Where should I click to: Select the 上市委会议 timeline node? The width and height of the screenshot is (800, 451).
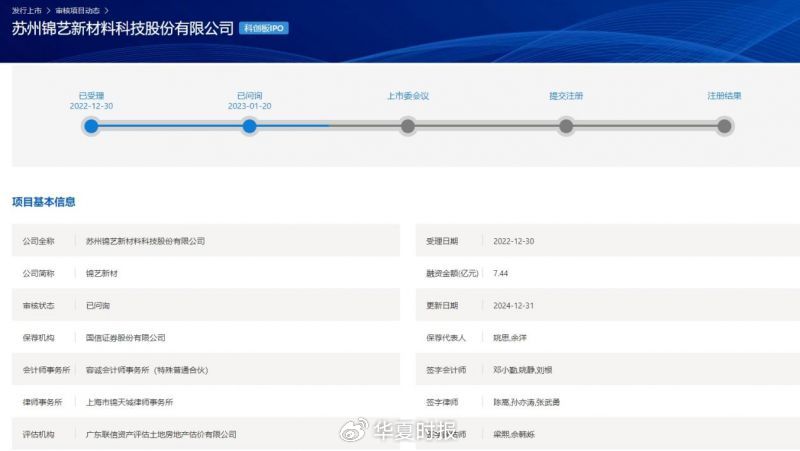(408, 126)
